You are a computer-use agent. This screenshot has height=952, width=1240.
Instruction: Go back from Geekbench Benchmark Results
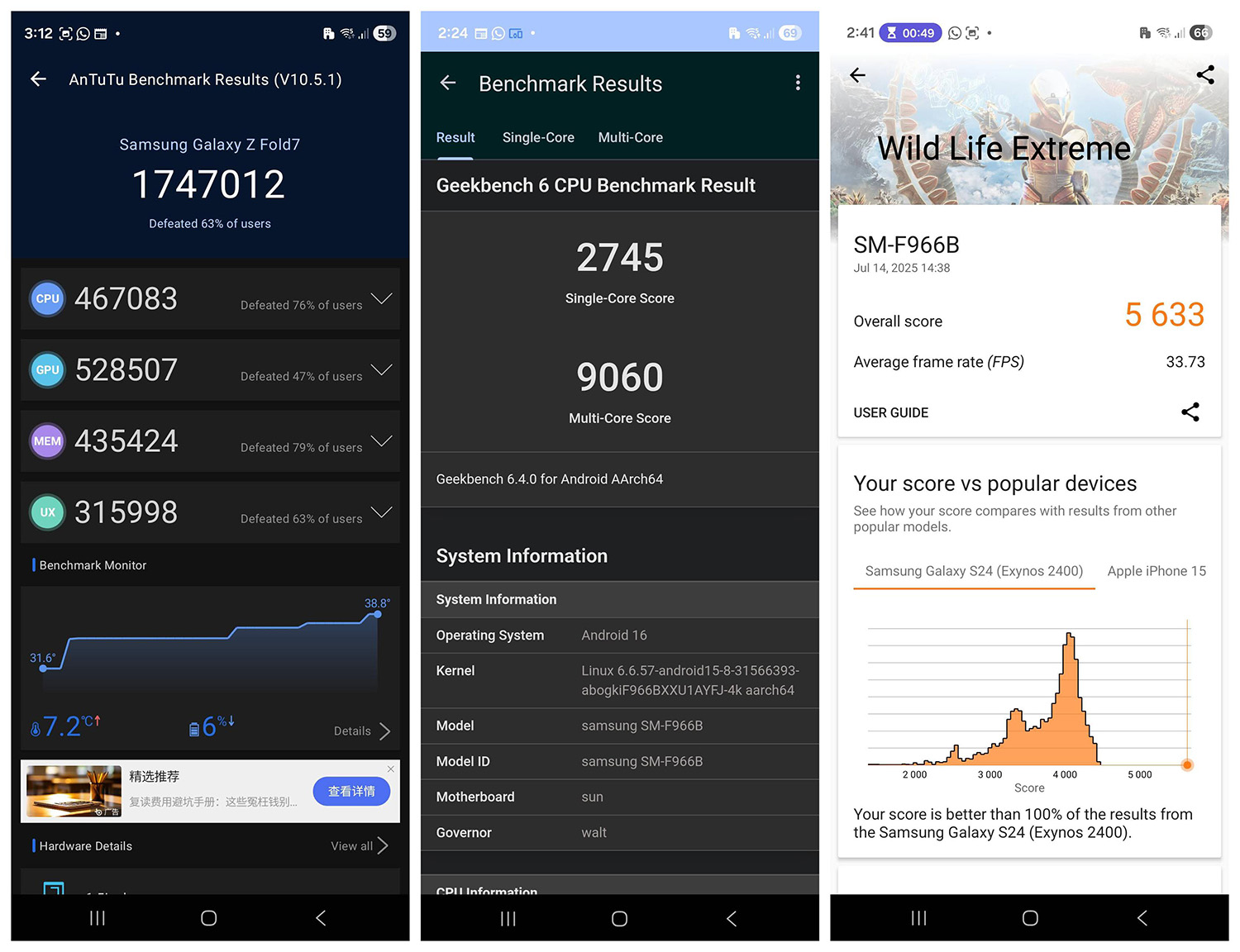448,83
